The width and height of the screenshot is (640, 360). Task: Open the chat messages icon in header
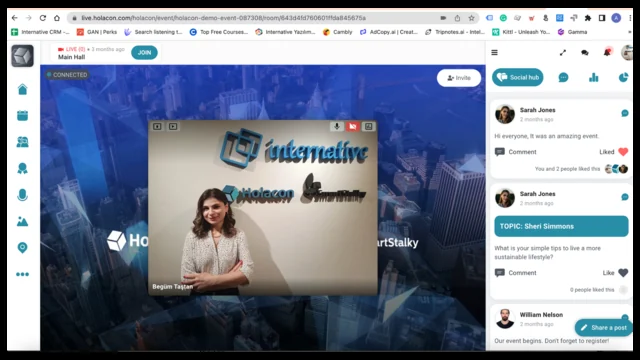click(x=584, y=53)
